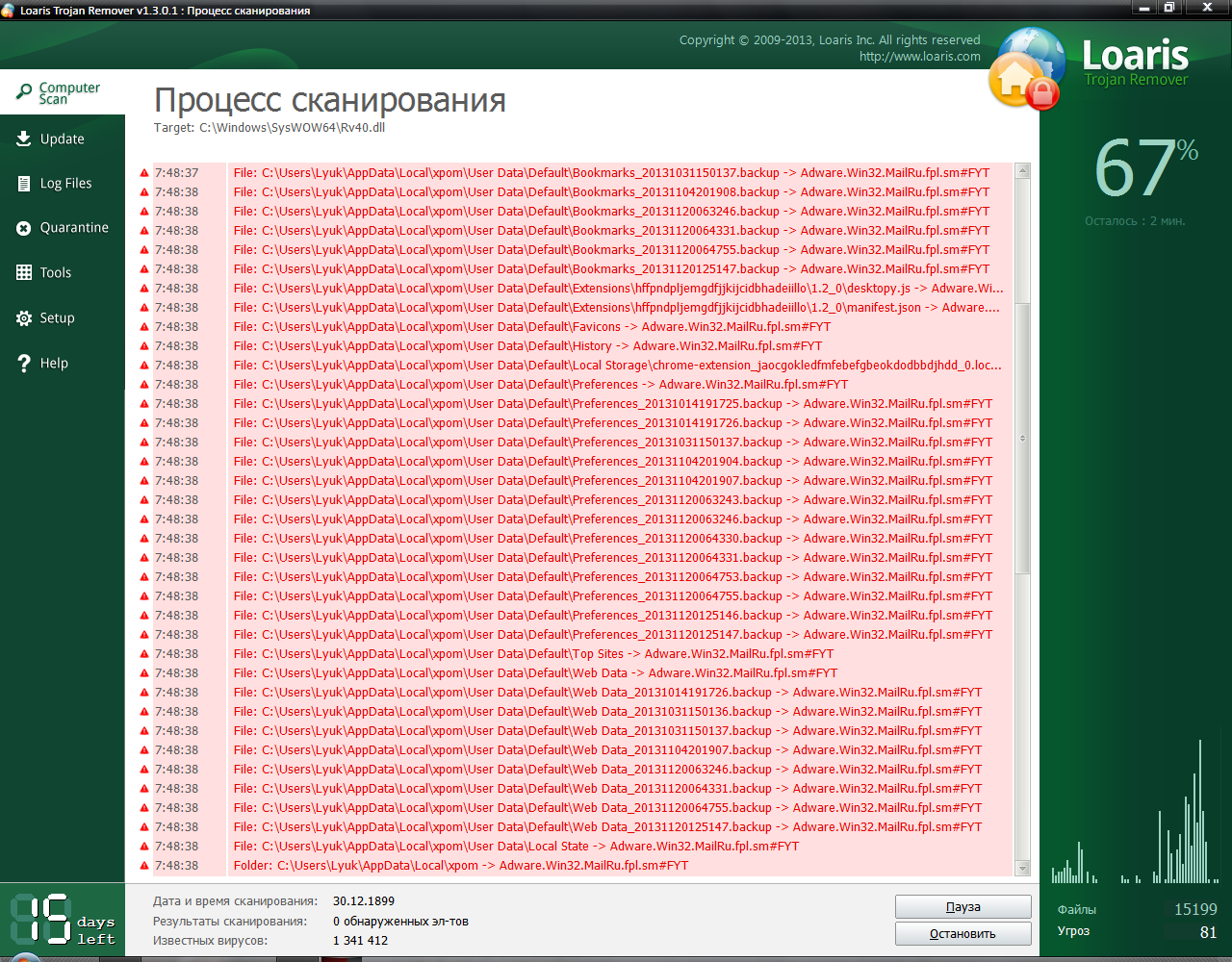Click warning icon on the Folder xpom row
The width and height of the screenshot is (1232, 962).
point(144,866)
